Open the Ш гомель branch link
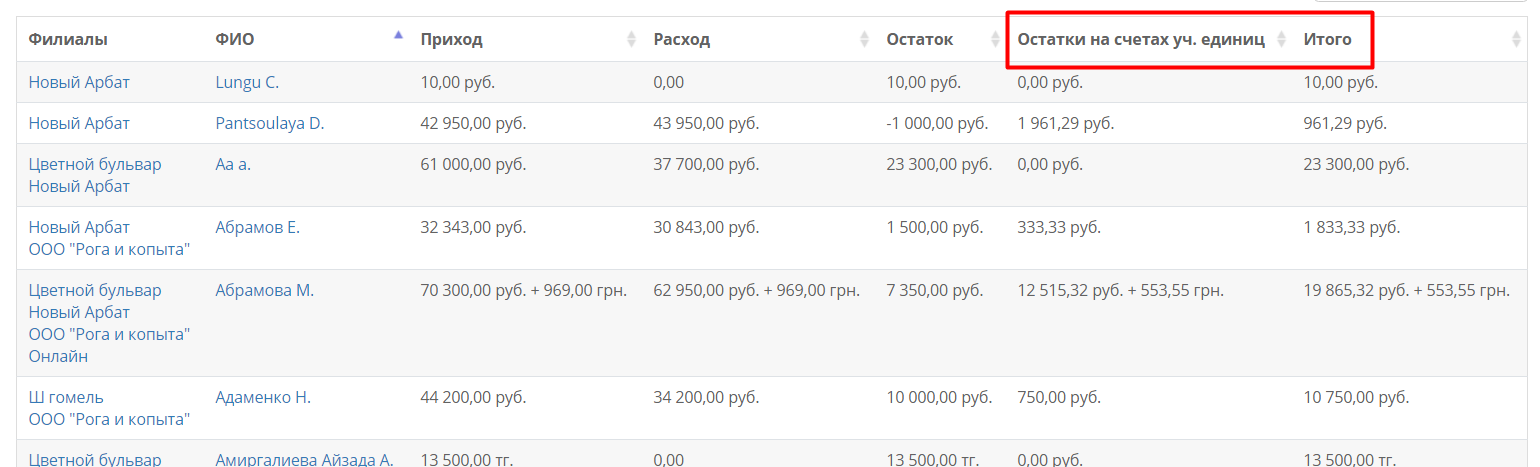 click(x=66, y=397)
